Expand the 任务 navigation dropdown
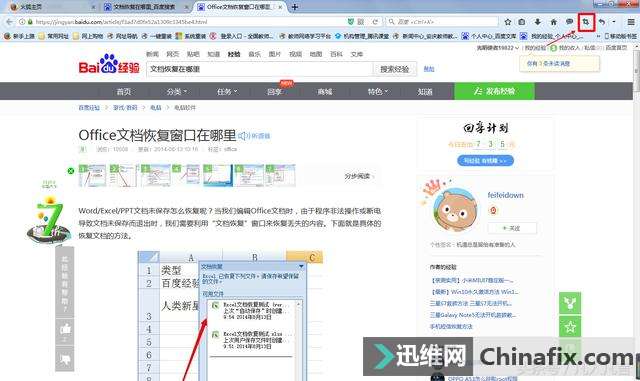Viewport: 640px width, 381px height. [227, 92]
